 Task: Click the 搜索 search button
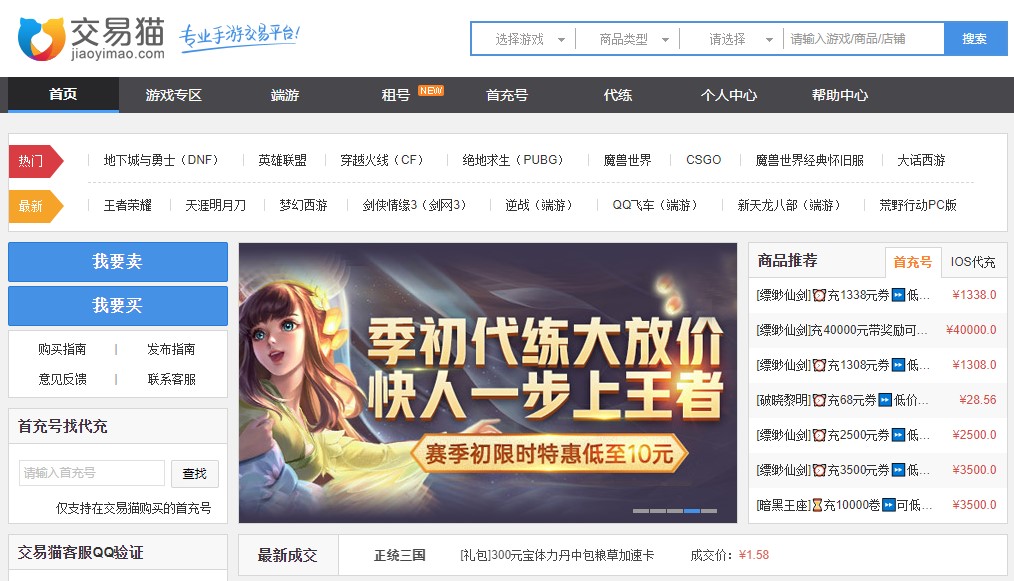coord(975,39)
